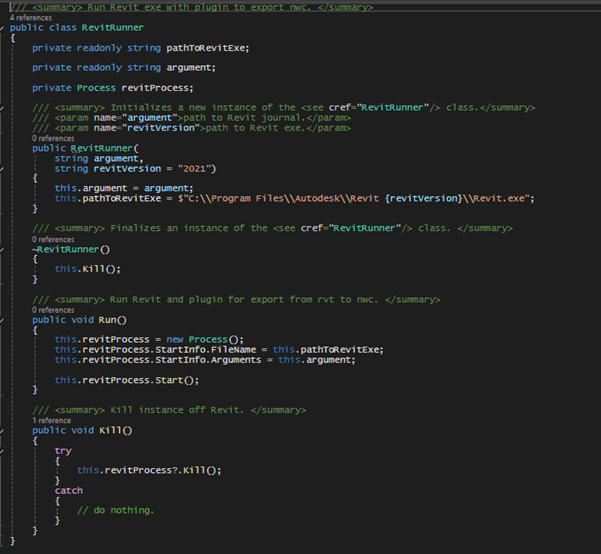Collapse the try block in Kill
Image resolution: width=601 pixels, height=554 pixels.
tap(4, 451)
